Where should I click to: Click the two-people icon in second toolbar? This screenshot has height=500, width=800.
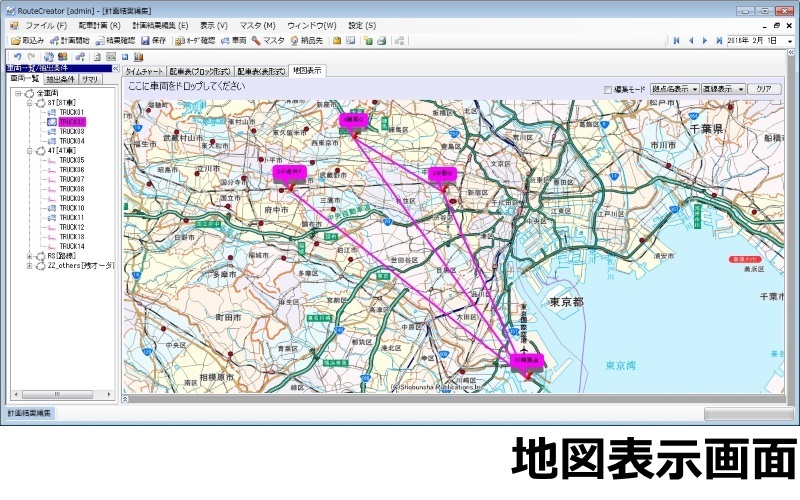coord(63,57)
